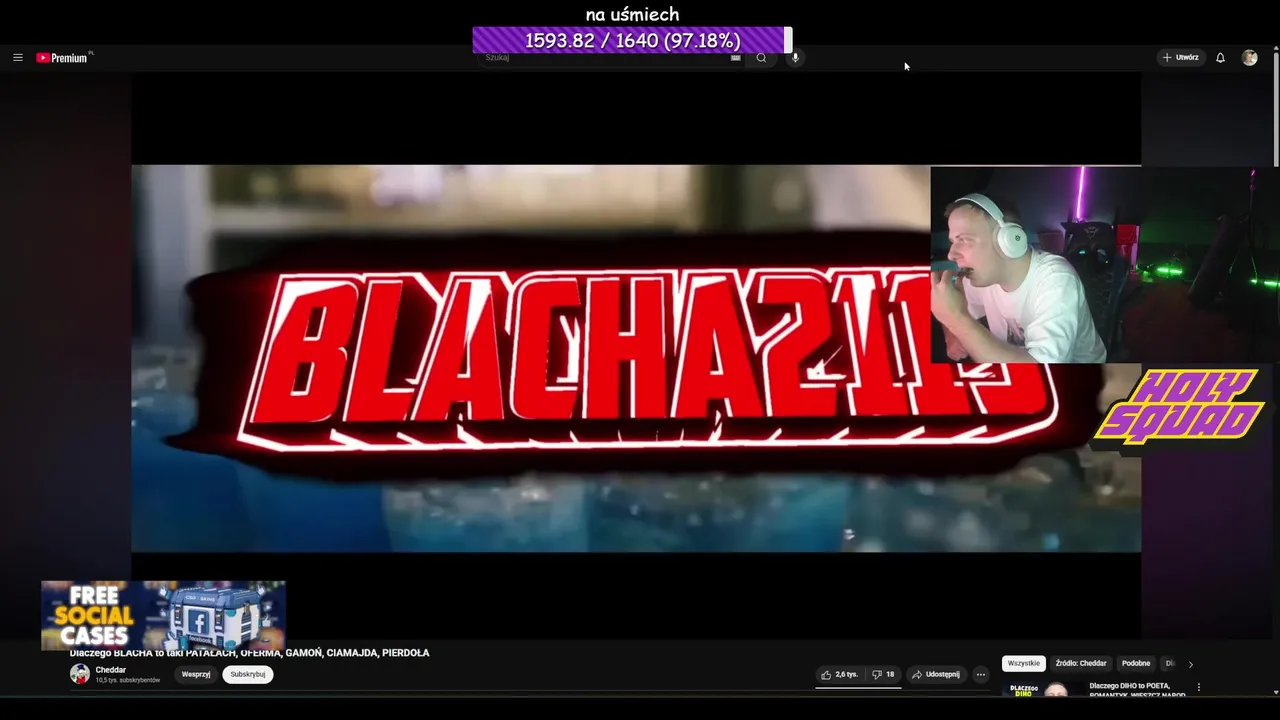Open the account avatar menu
The height and width of the screenshot is (720, 1280).
pyautogui.click(x=1249, y=58)
